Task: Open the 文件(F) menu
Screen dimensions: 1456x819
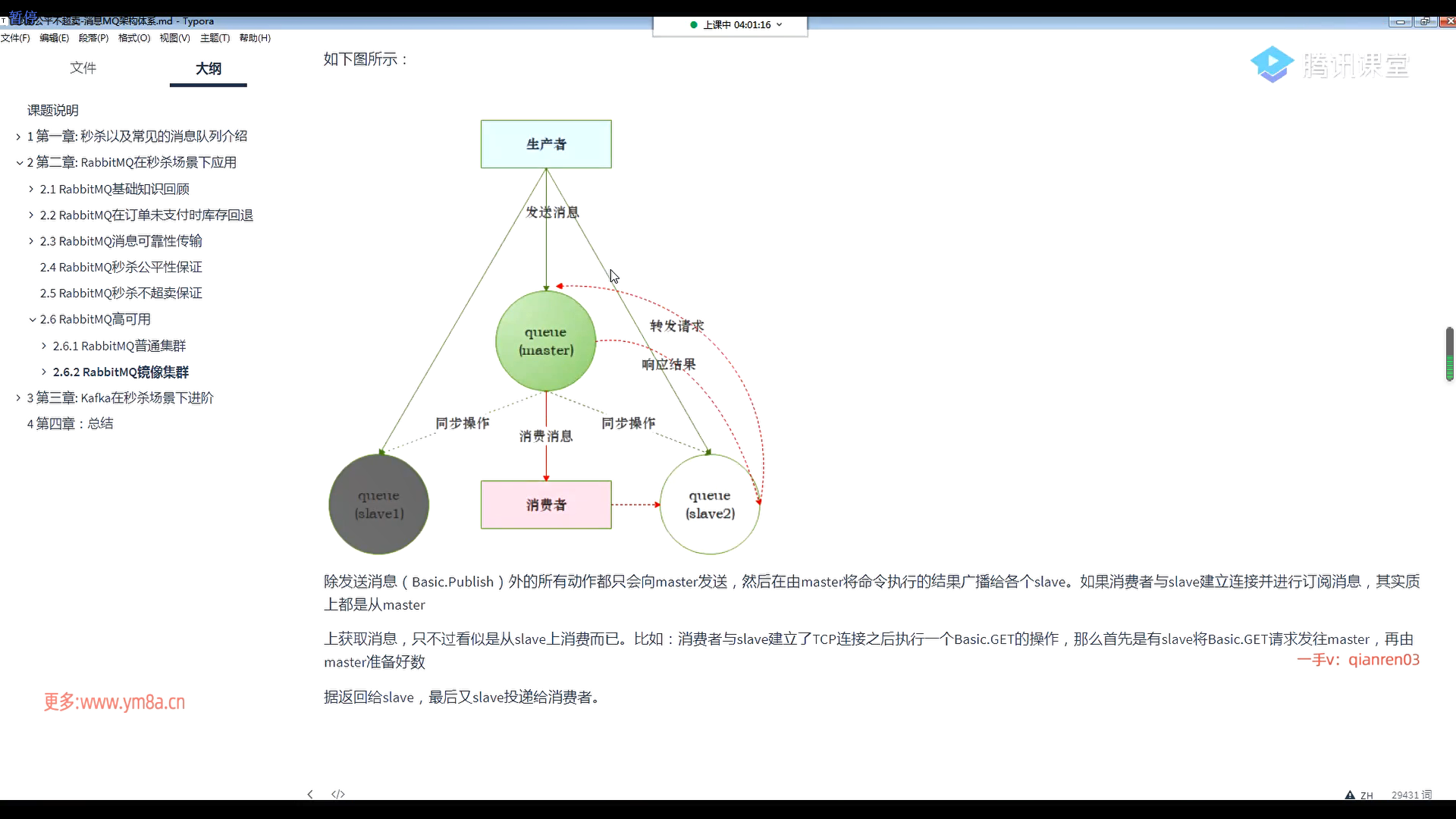Action: click(x=15, y=38)
